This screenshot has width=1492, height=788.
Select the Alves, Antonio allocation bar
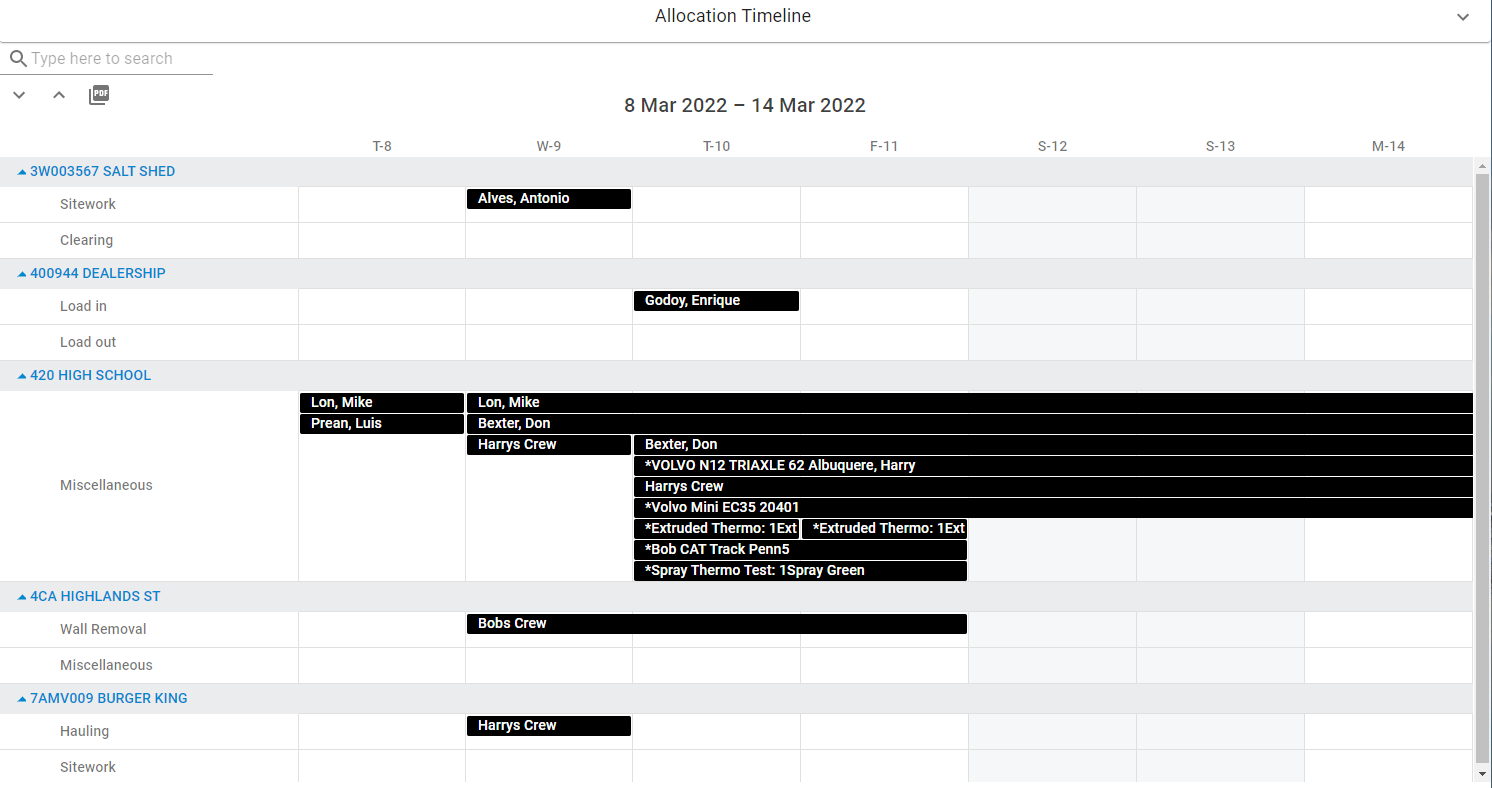point(548,199)
